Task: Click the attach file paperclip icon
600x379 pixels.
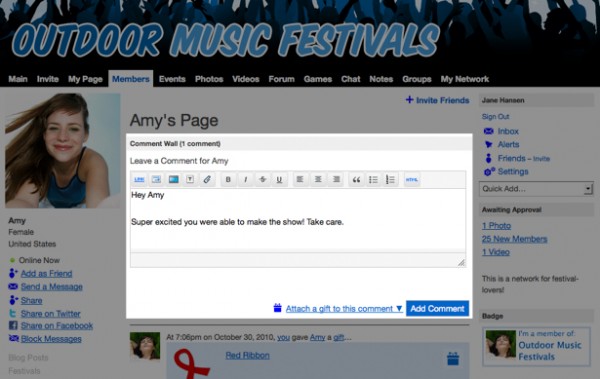Action: (207, 179)
